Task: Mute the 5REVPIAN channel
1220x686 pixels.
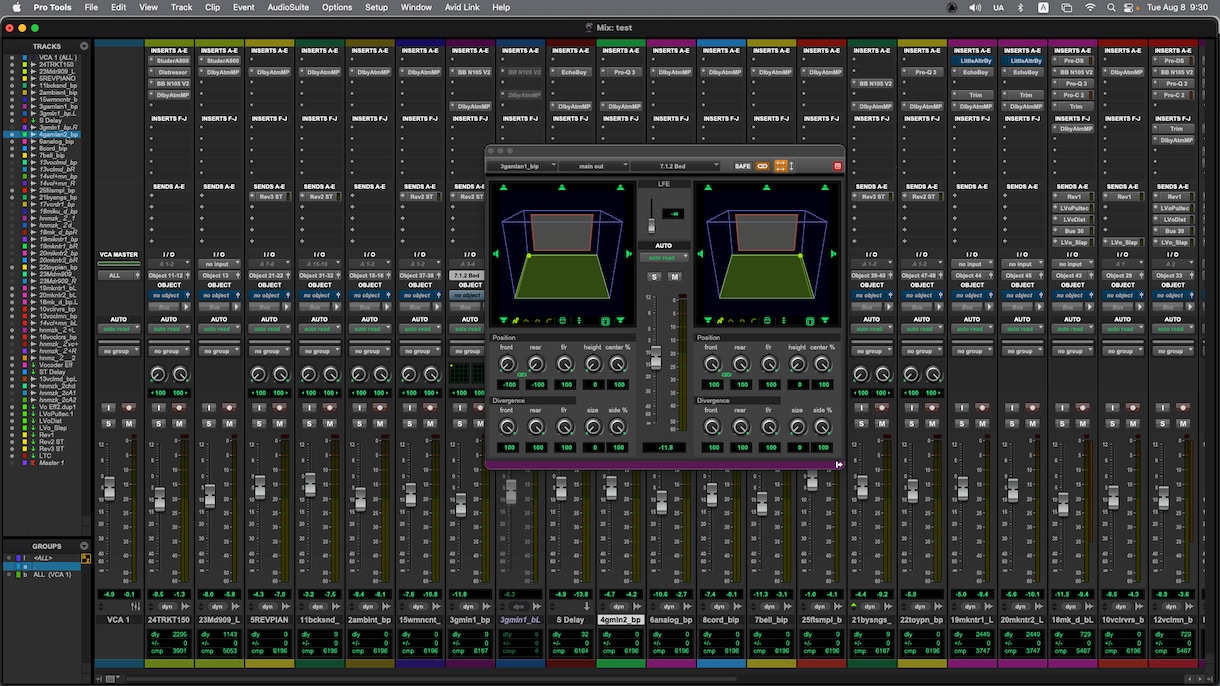Action: [x=281, y=424]
